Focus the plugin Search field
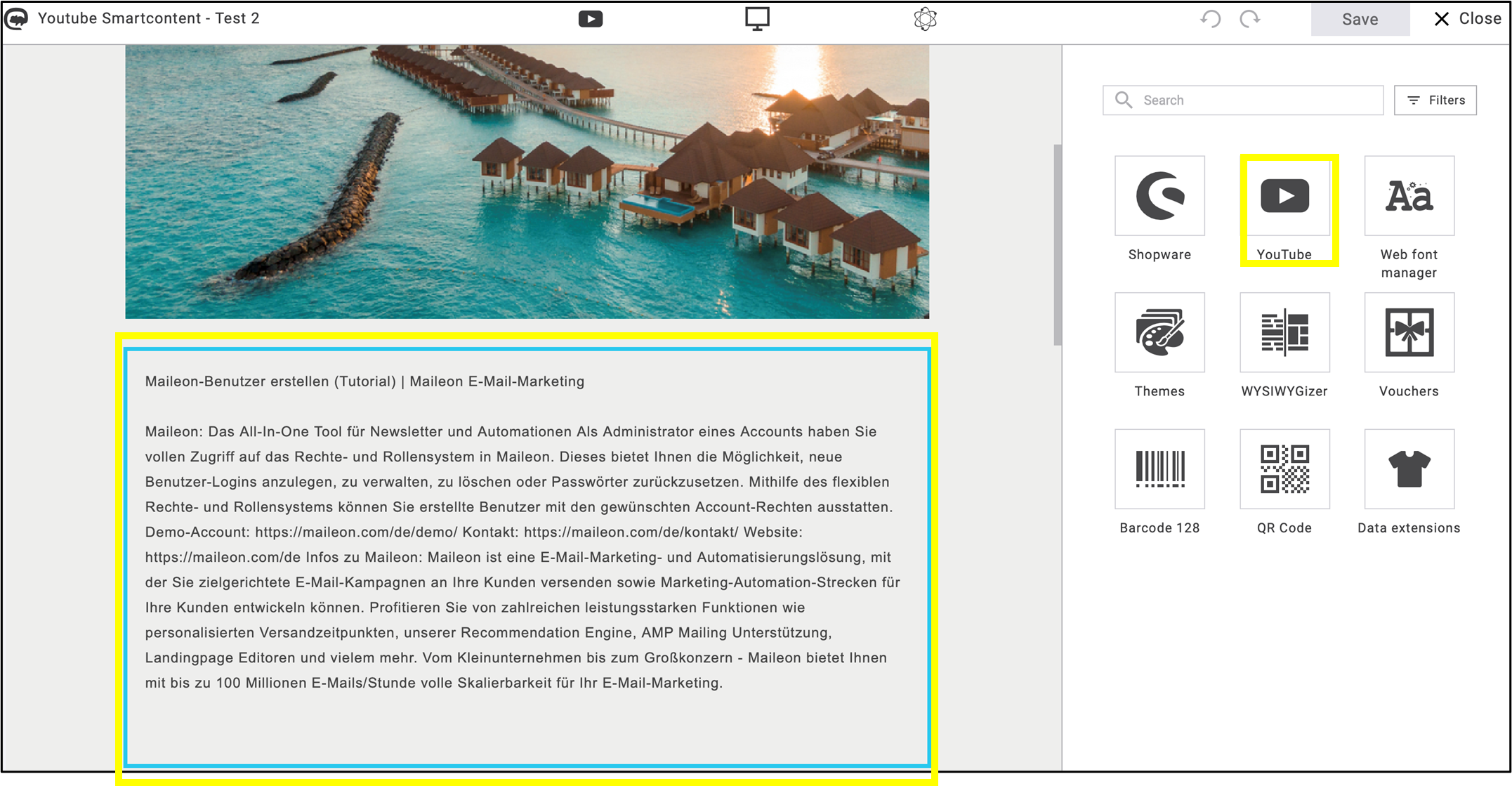 tap(1243, 100)
